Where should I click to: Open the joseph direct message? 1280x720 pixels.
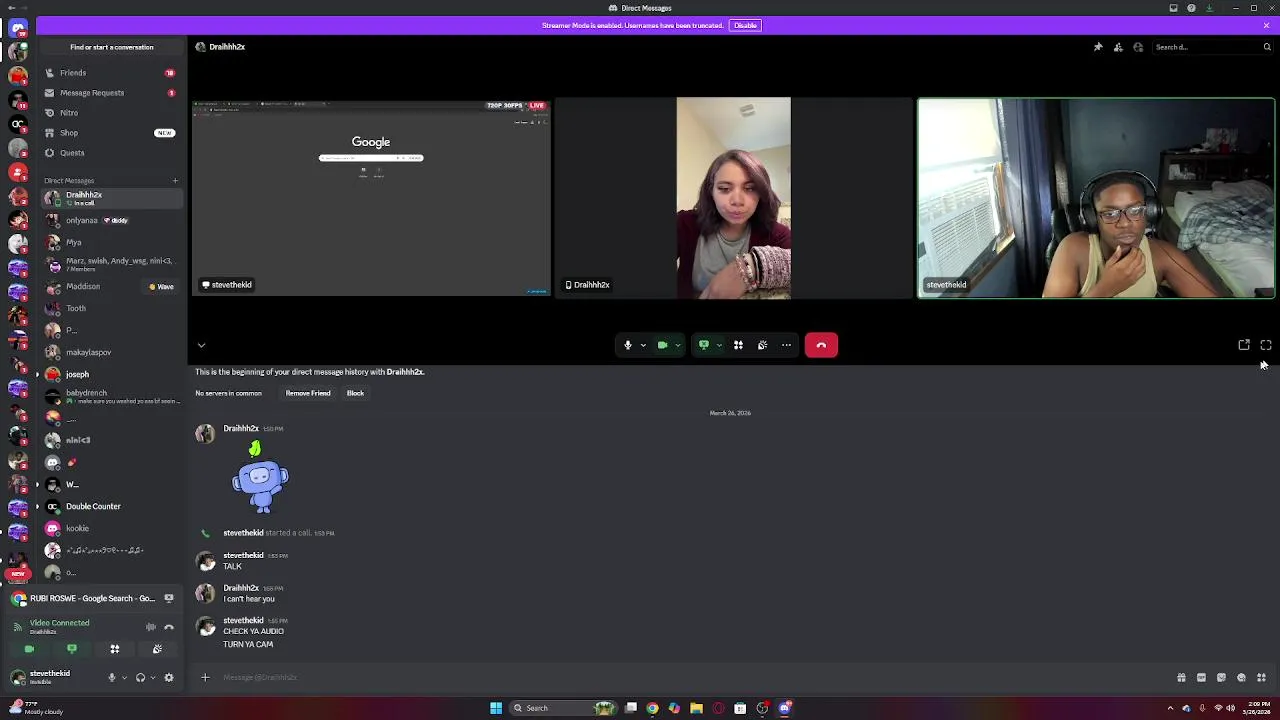click(111, 374)
